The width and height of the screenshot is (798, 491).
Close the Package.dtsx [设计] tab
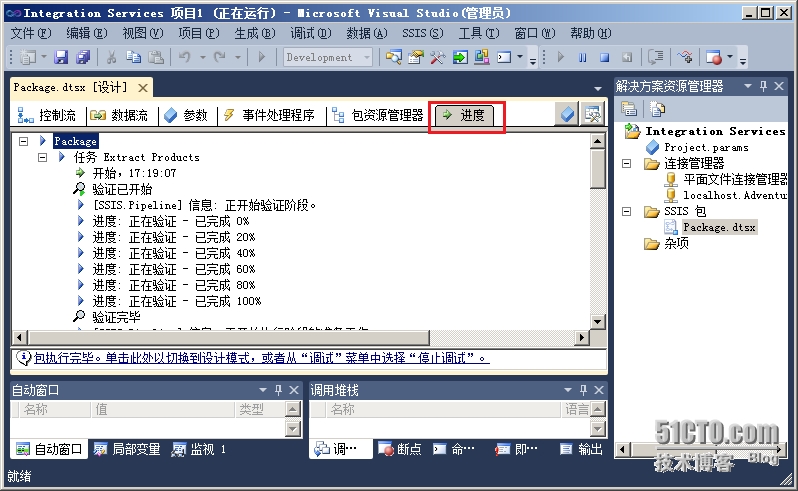pos(143,88)
